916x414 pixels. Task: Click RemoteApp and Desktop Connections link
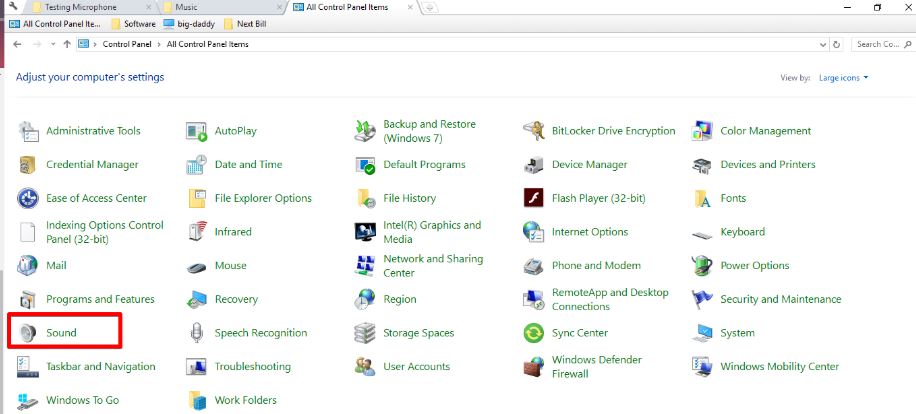610,299
